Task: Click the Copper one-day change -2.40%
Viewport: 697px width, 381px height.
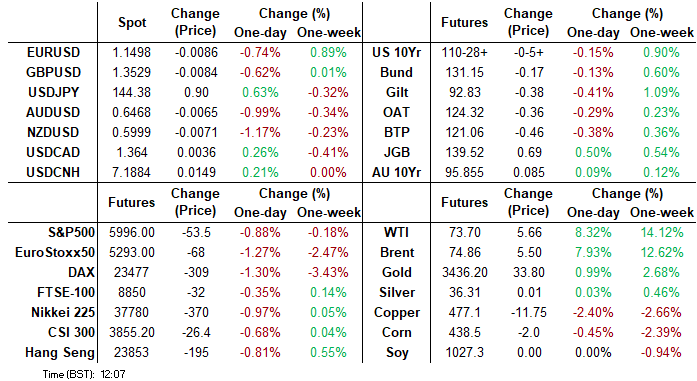Action: (593, 313)
